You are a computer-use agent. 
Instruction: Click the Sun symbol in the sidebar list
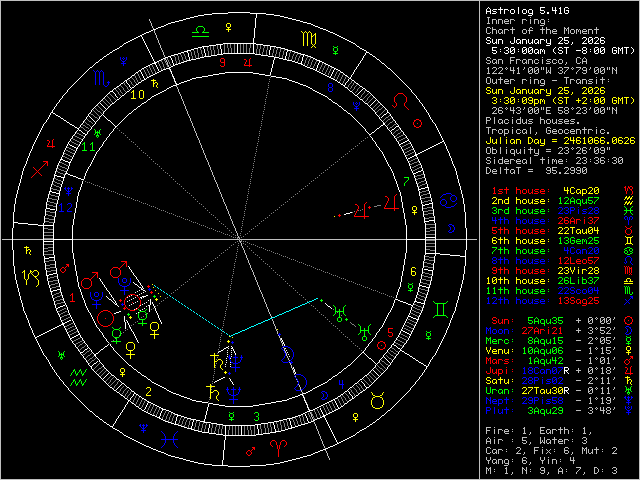coord(627,321)
